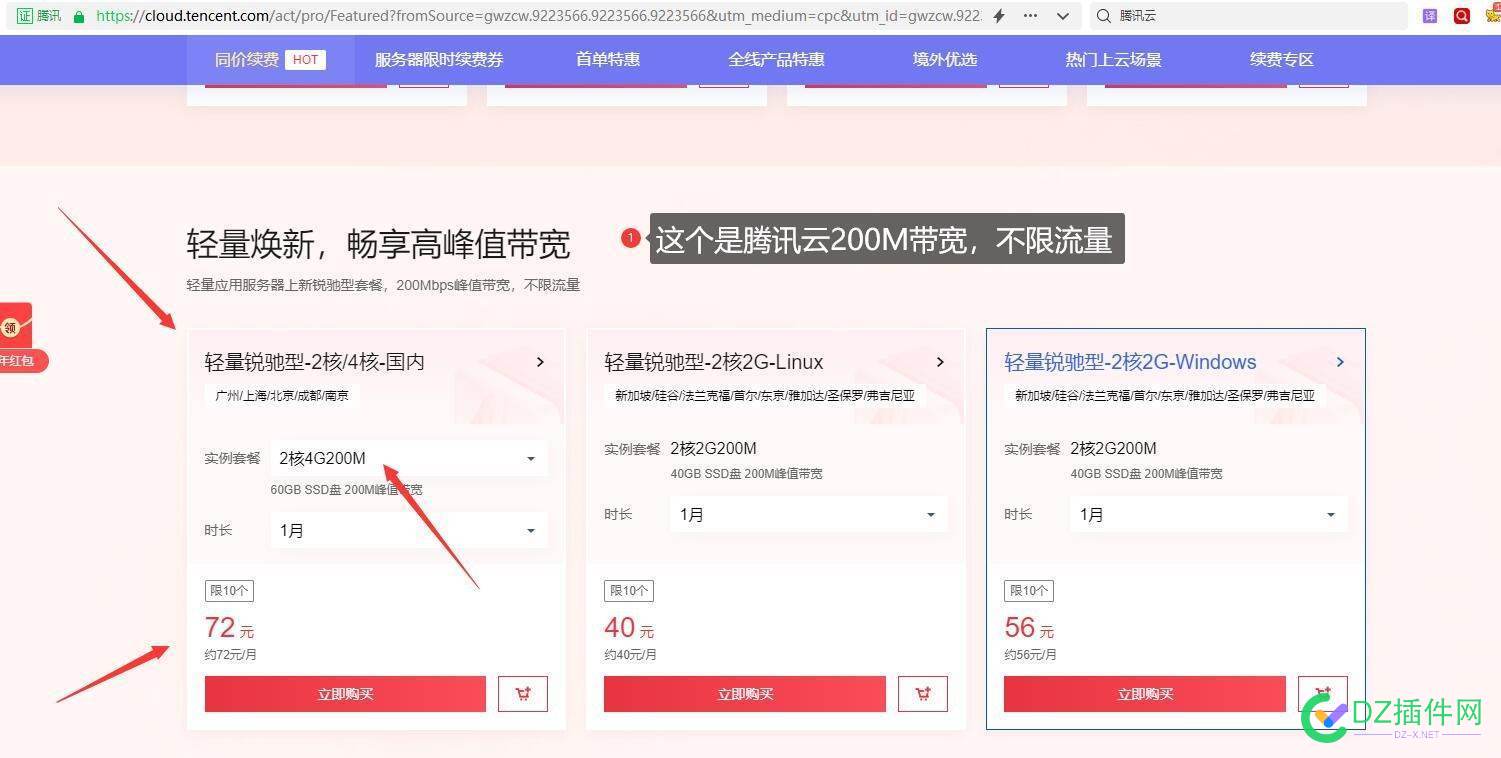
Task: Open the purple 译 translate extension
Action: (1431, 16)
